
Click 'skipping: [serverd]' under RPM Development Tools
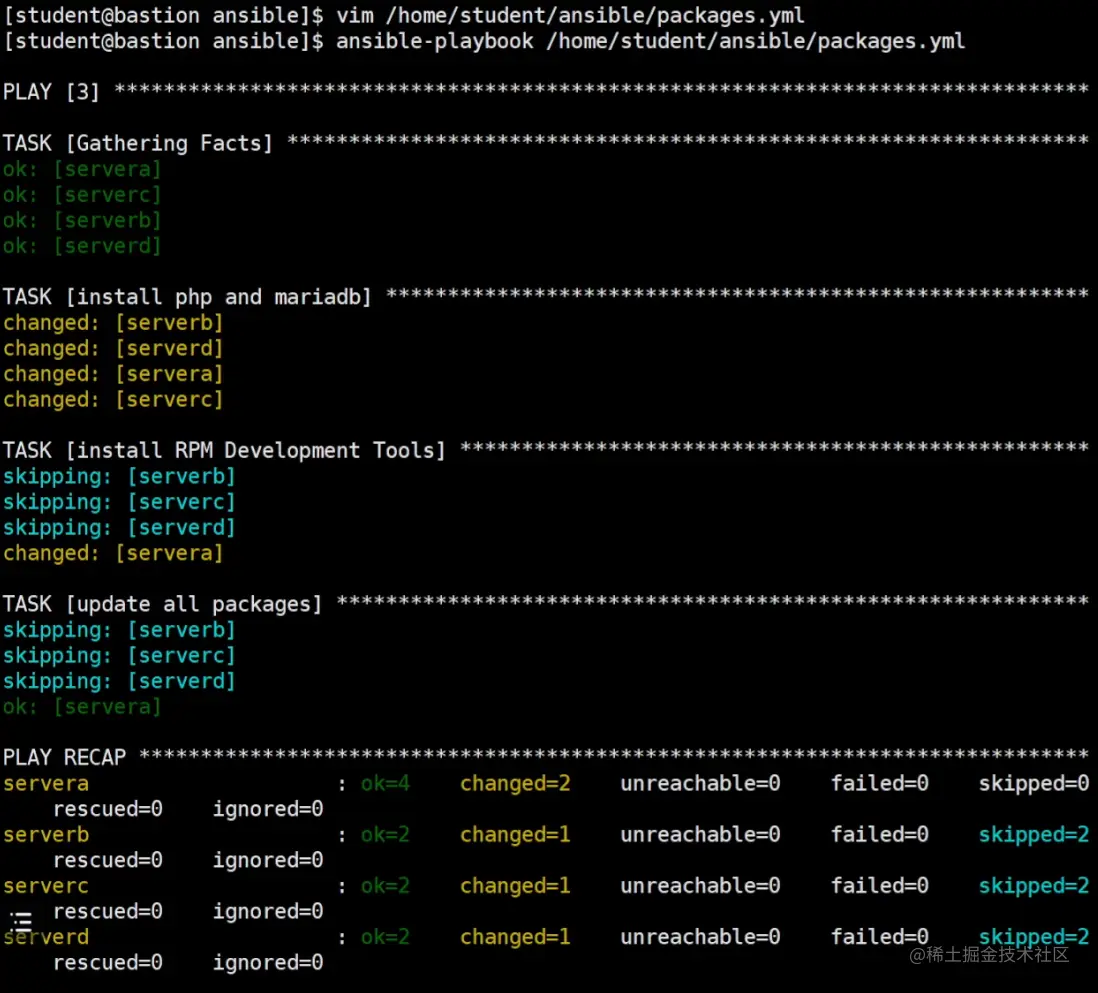119,527
